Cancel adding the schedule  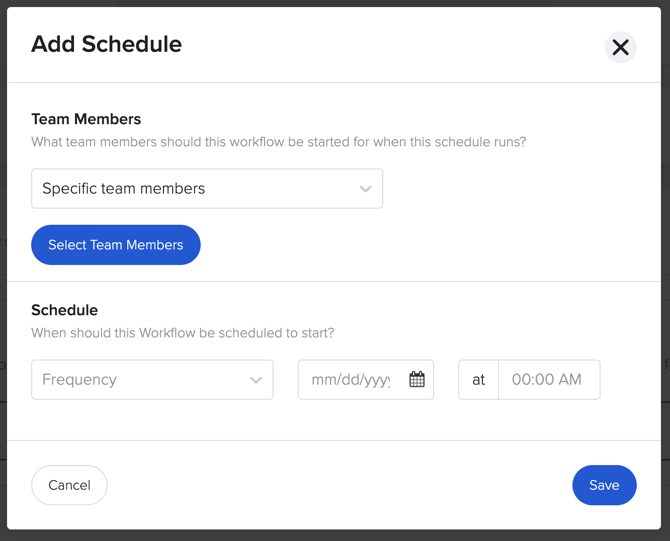tap(69, 485)
